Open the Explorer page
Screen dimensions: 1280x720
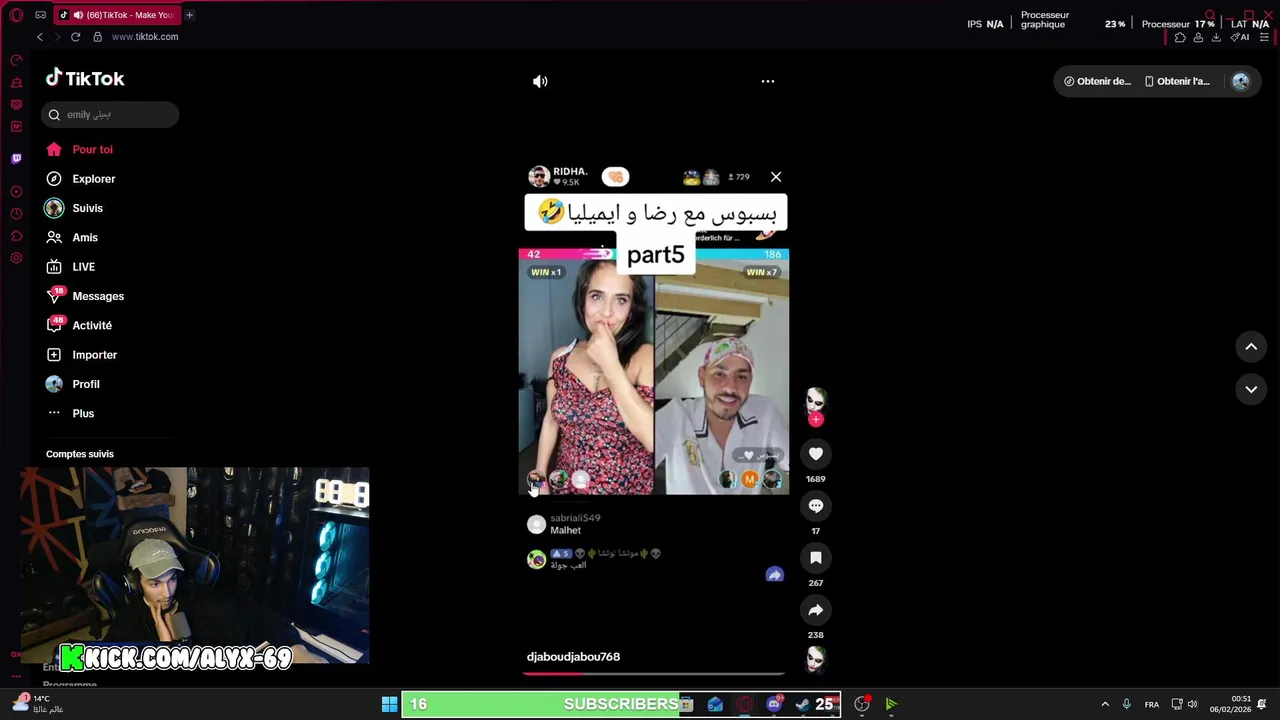click(81, 179)
